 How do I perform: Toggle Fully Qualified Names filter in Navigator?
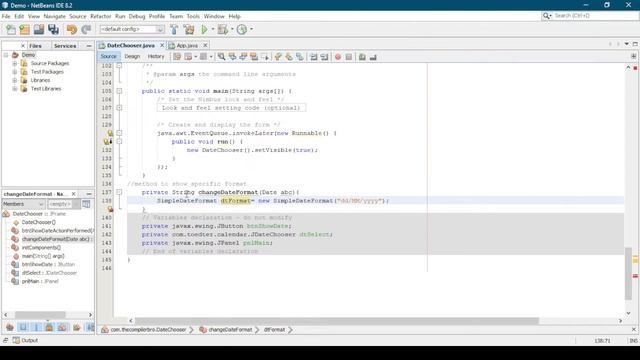(x=76, y=327)
